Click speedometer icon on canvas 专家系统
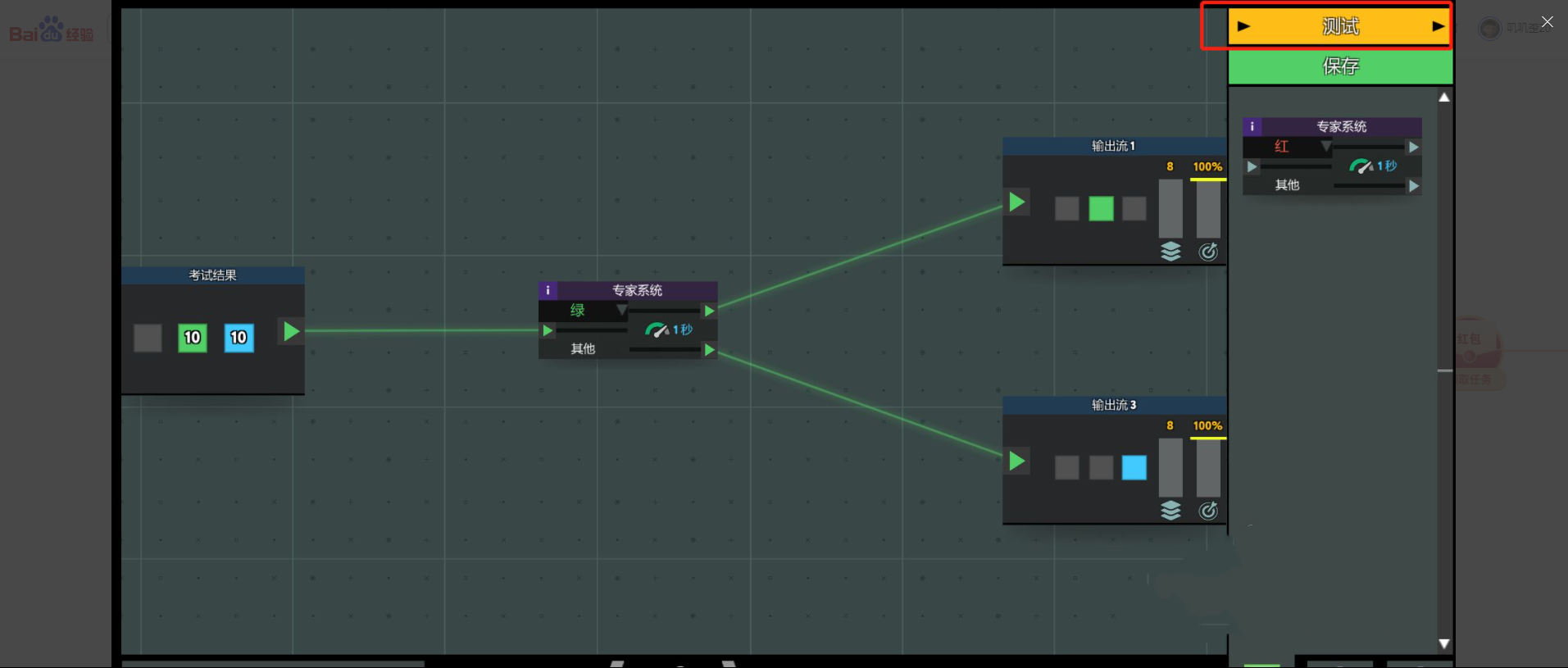The image size is (1568, 668). tap(657, 330)
